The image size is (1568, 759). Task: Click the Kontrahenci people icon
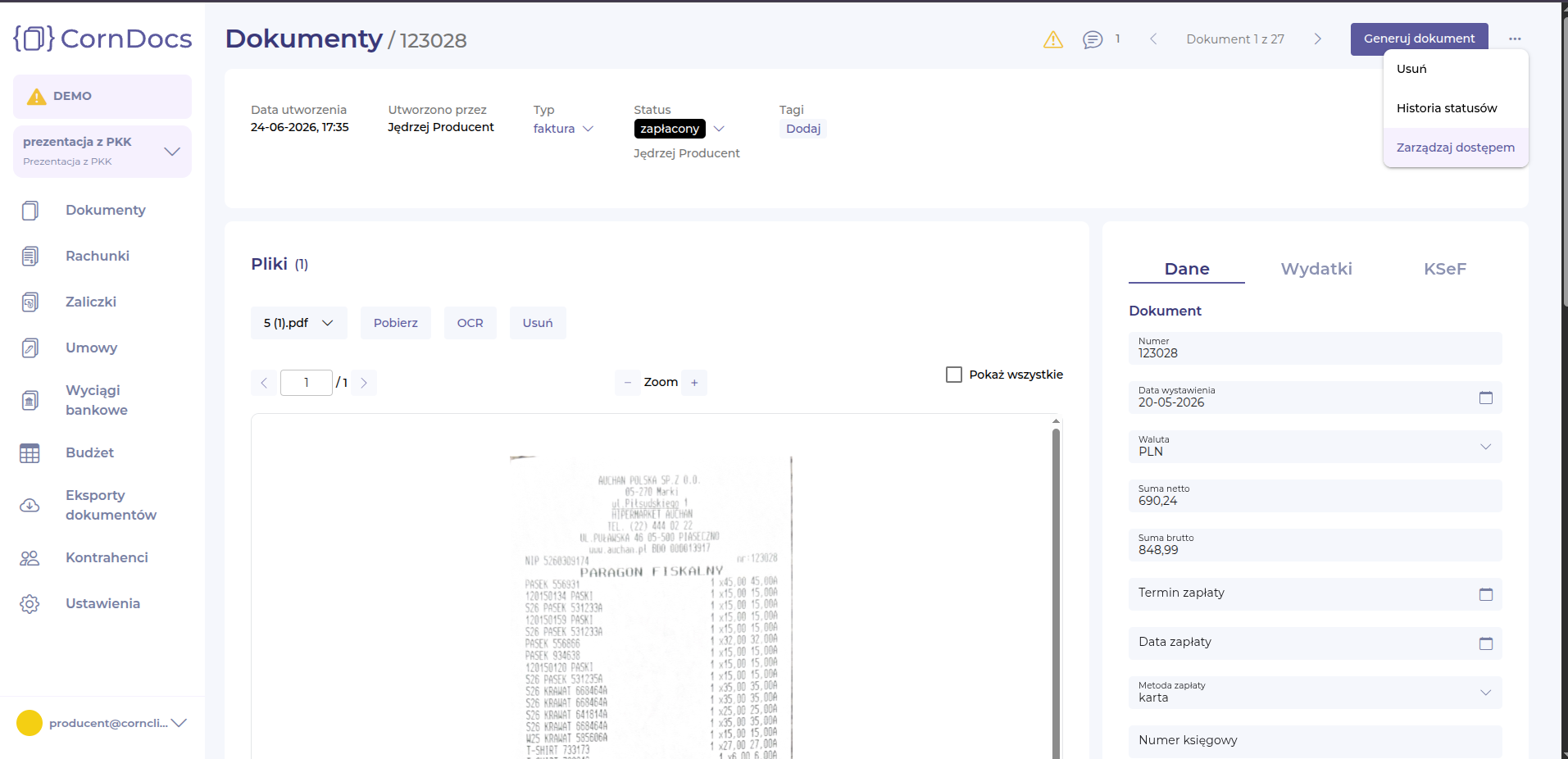pos(30,558)
